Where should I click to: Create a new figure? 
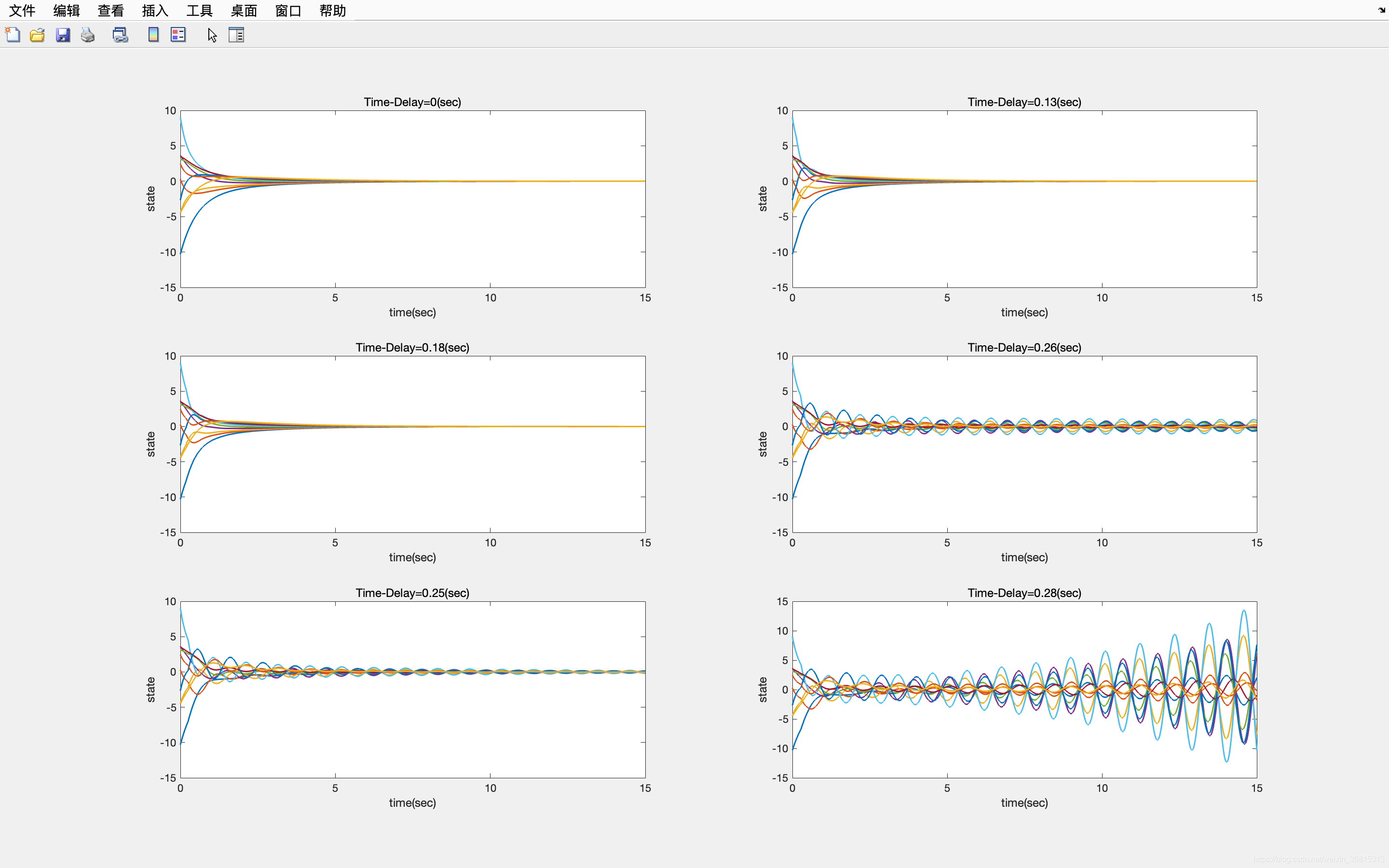(13, 34)
